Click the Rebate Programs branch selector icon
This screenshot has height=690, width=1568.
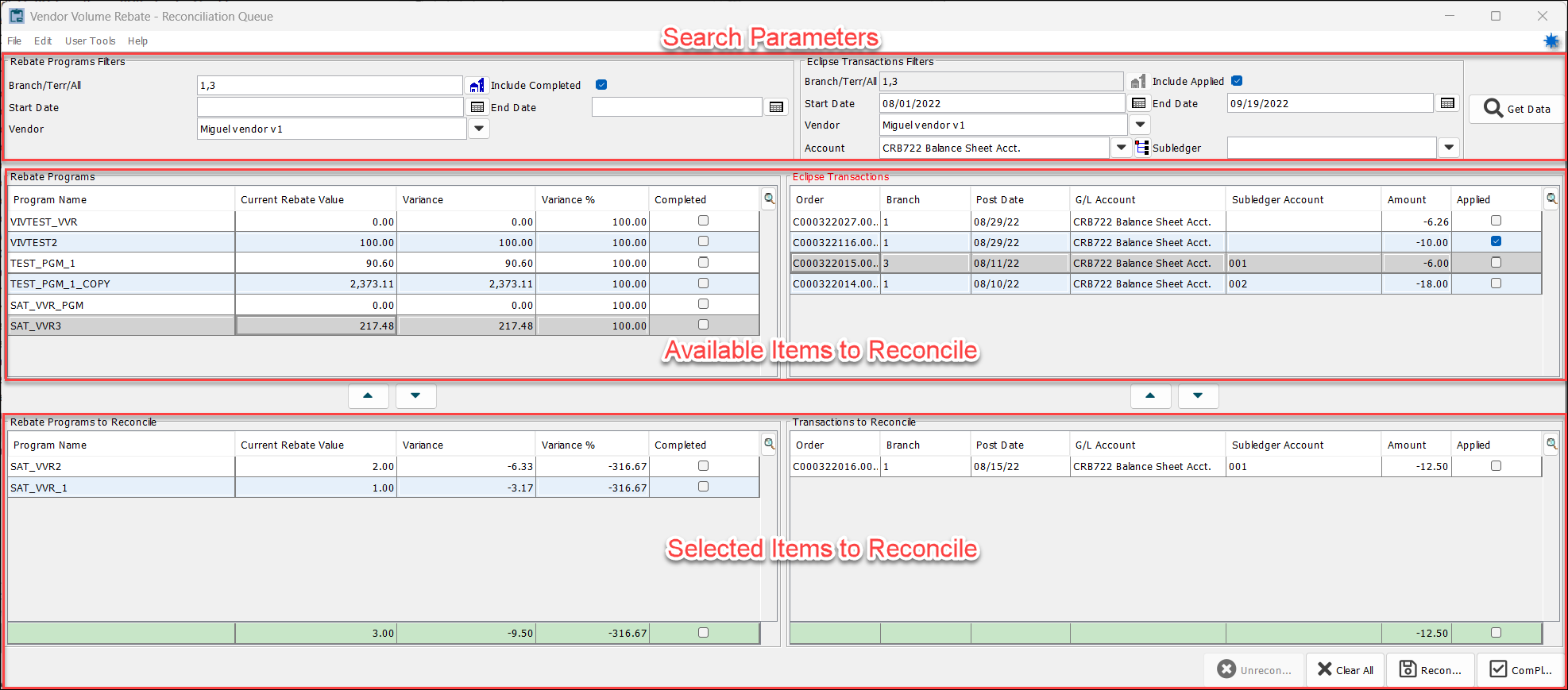pos(477,86)
